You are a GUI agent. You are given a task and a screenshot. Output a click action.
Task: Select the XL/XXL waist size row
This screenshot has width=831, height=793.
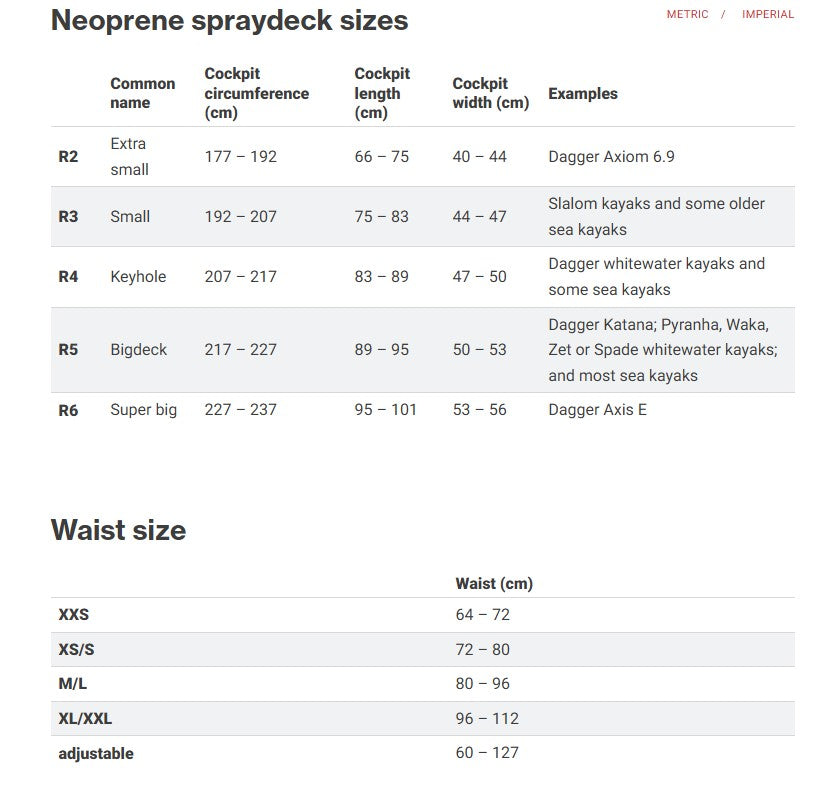(x=84, y=719)
